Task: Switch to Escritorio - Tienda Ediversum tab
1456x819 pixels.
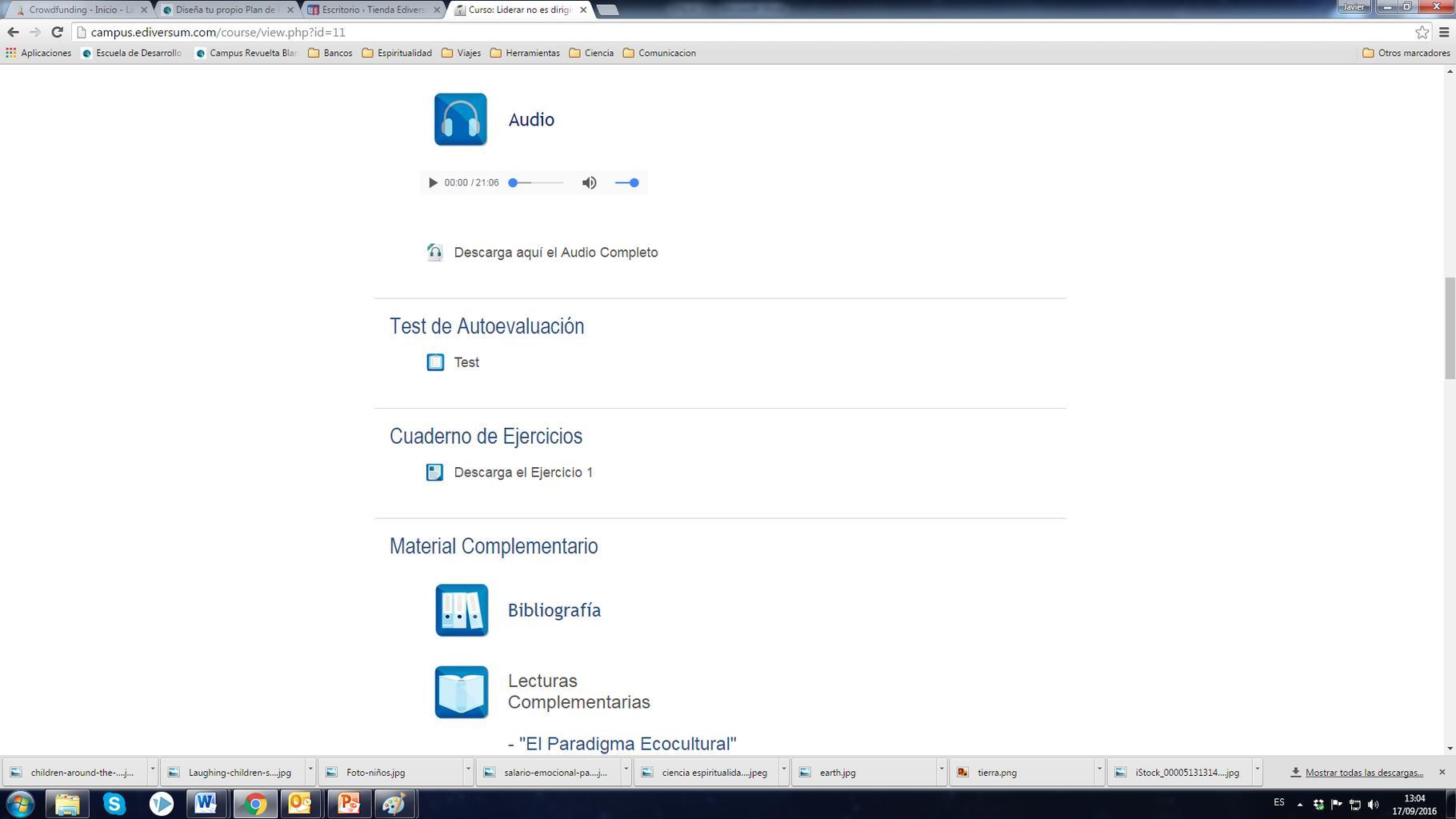Action: tap(372, 10)
